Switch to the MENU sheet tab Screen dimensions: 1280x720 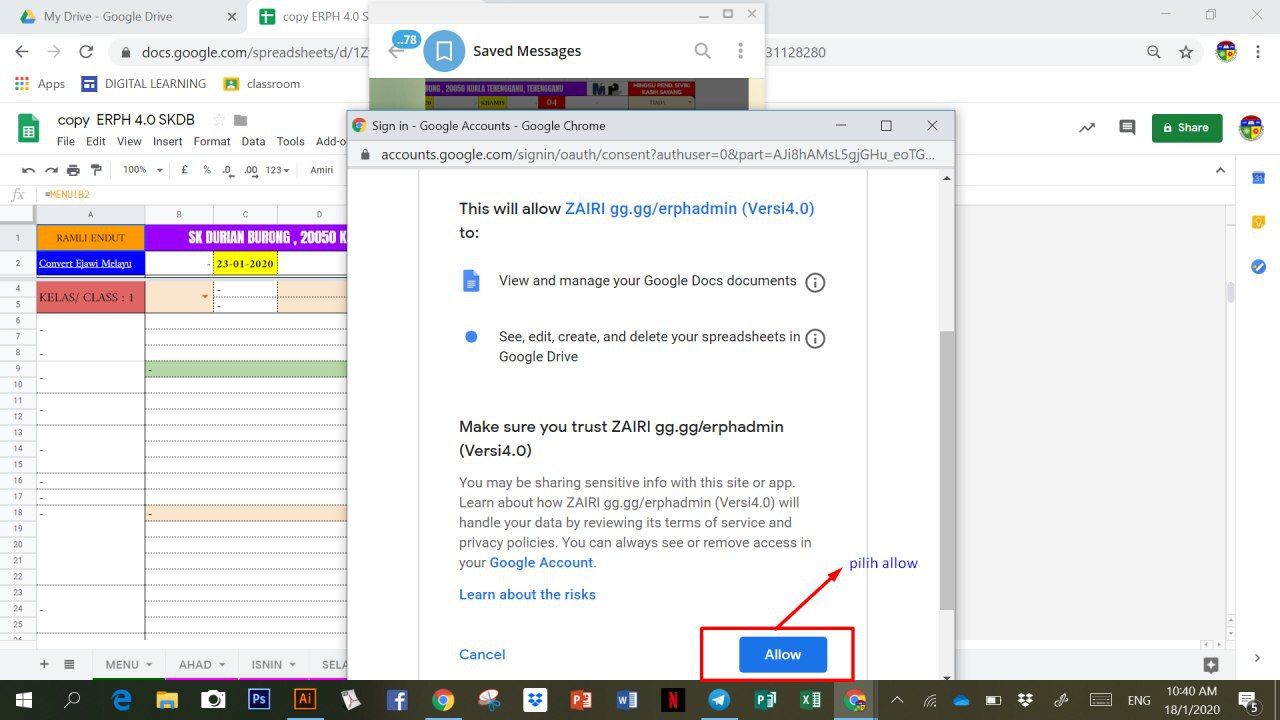point(122,665)
